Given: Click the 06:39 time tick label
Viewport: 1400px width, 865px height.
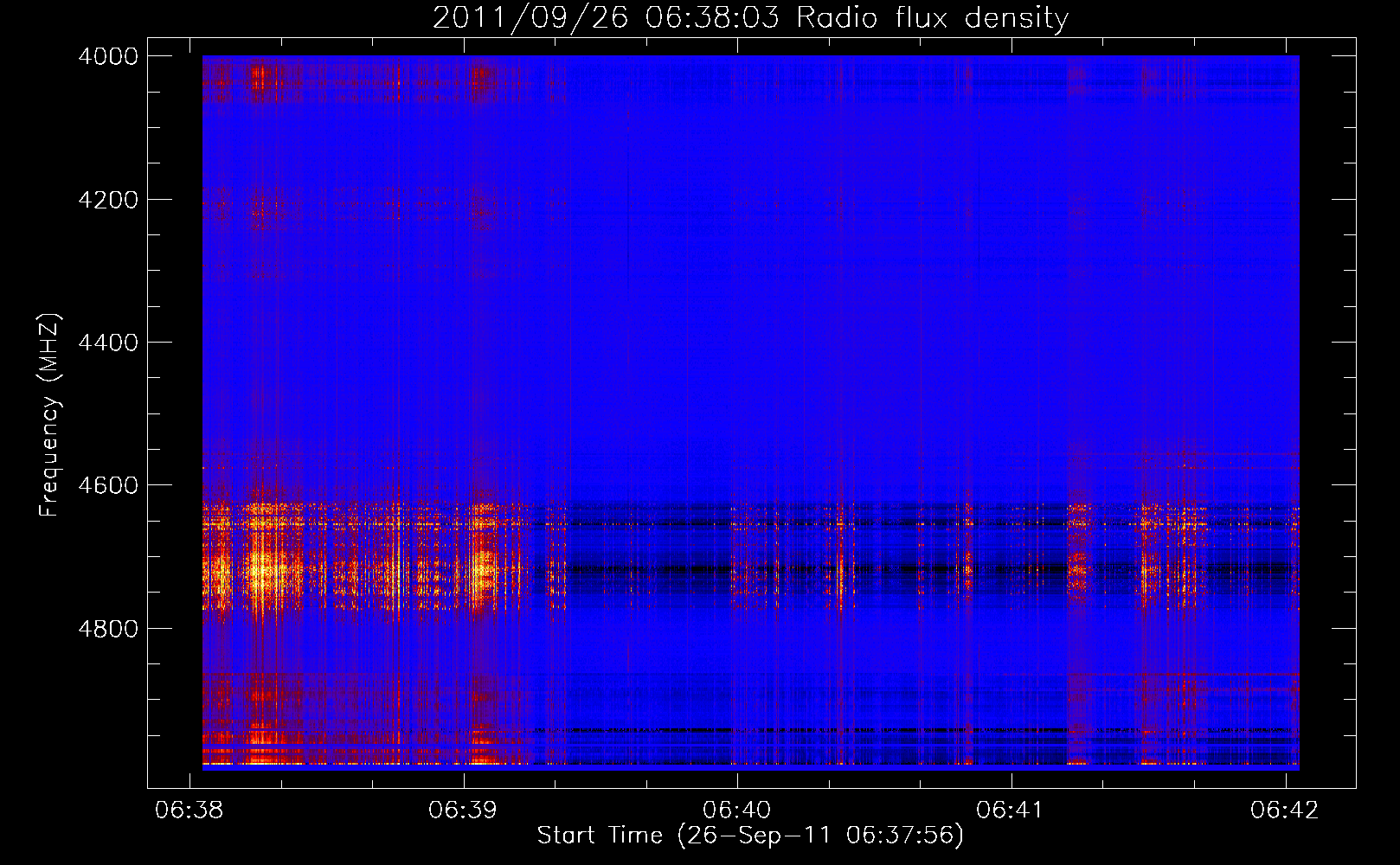Looking at the screenshot, I should (463, 810).
